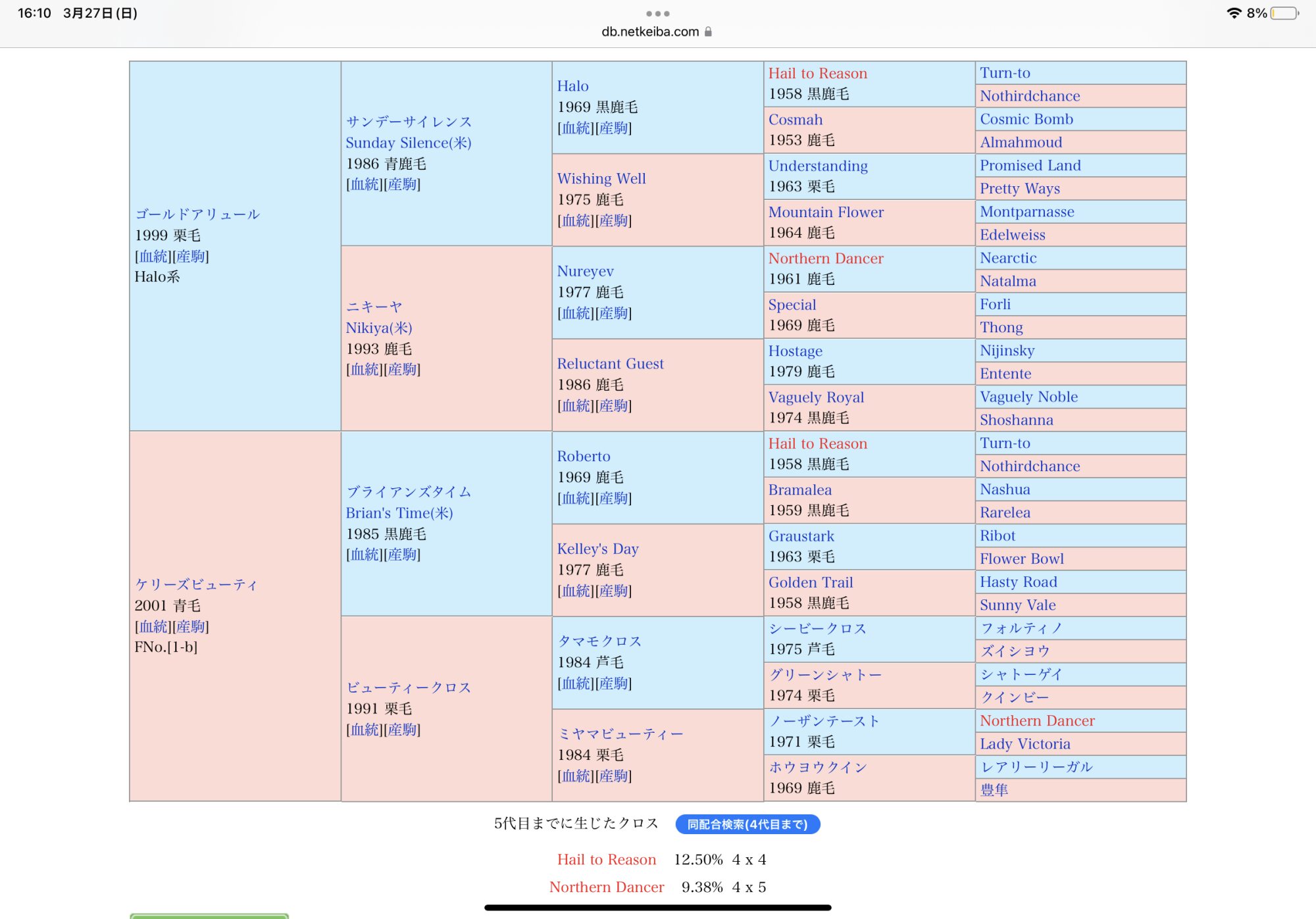
Task: Open the Wishing Well horse link
Action: [x=601, y=179]
